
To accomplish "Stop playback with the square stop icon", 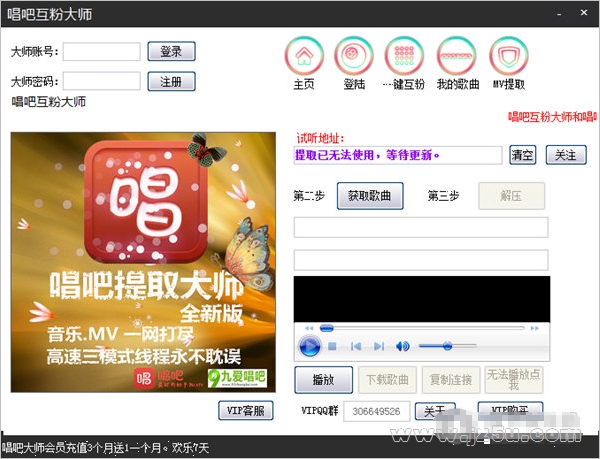I will (332, 347).
